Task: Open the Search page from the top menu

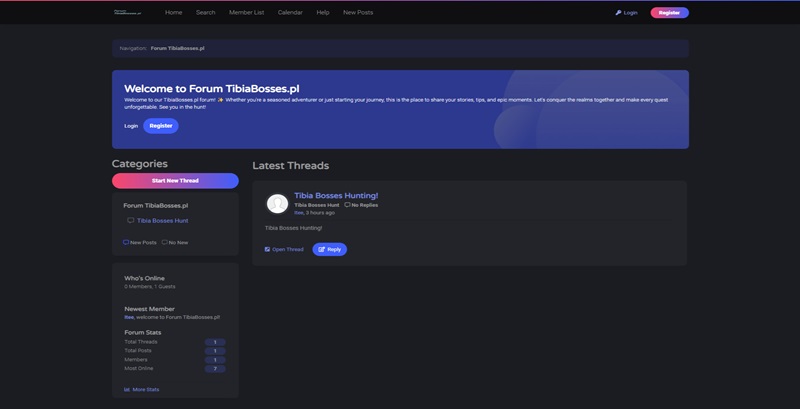Action: (x=206, y=12)
